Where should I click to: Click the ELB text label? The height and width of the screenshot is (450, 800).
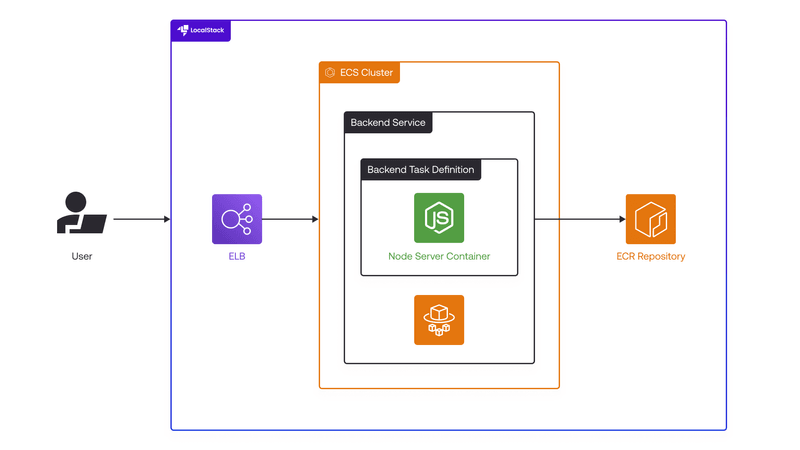237,257
